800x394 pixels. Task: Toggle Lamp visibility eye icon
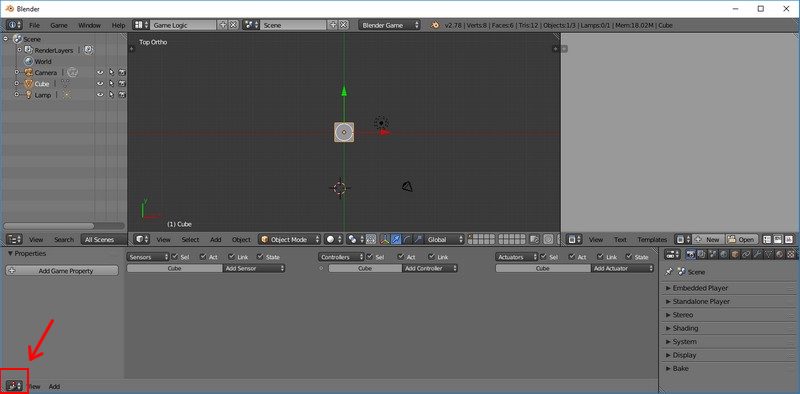point(100,95)
